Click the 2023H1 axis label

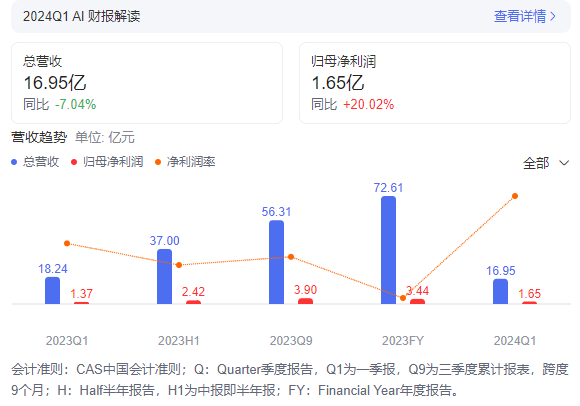(179, 341)
